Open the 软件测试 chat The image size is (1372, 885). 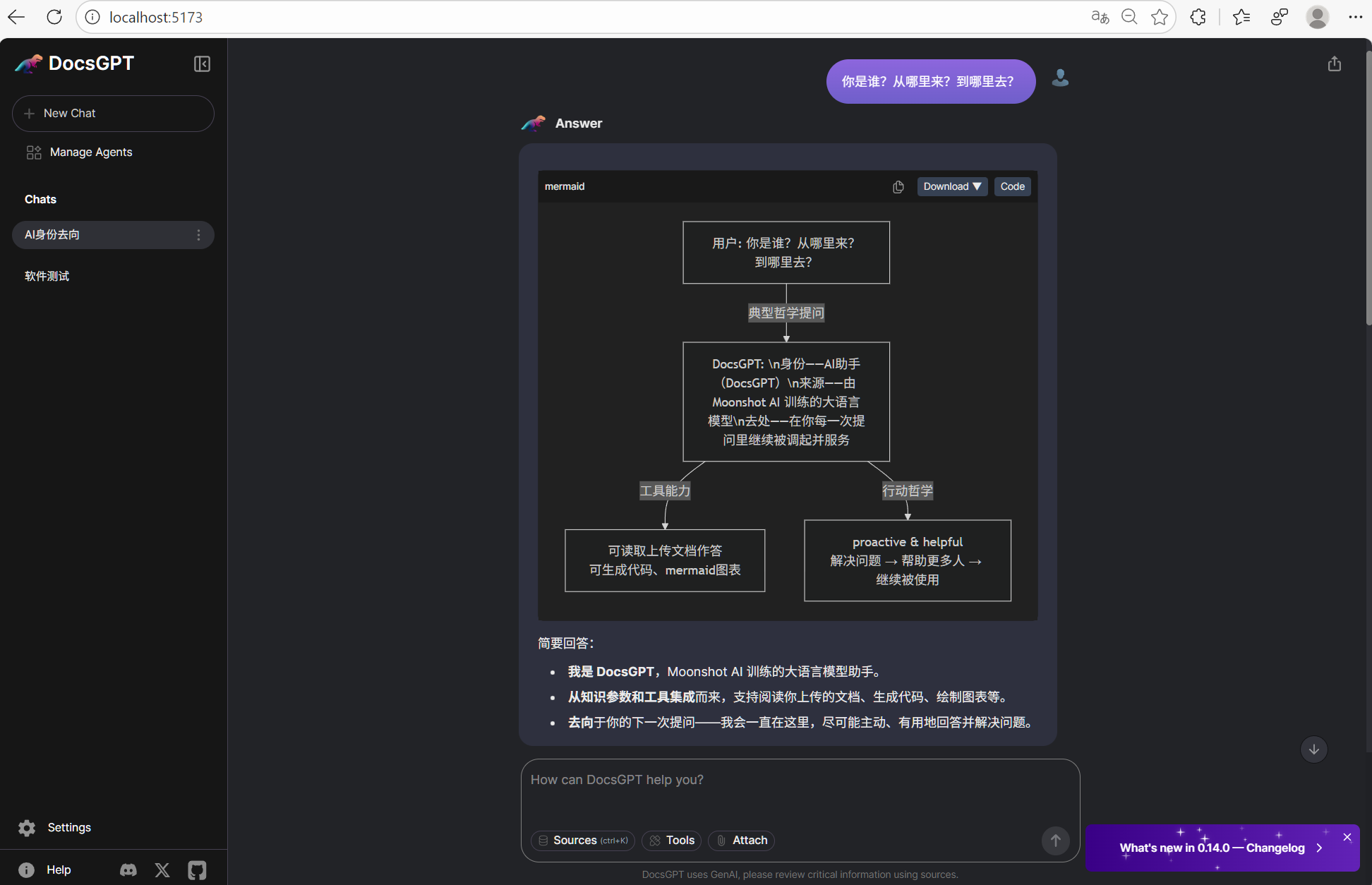47,276
